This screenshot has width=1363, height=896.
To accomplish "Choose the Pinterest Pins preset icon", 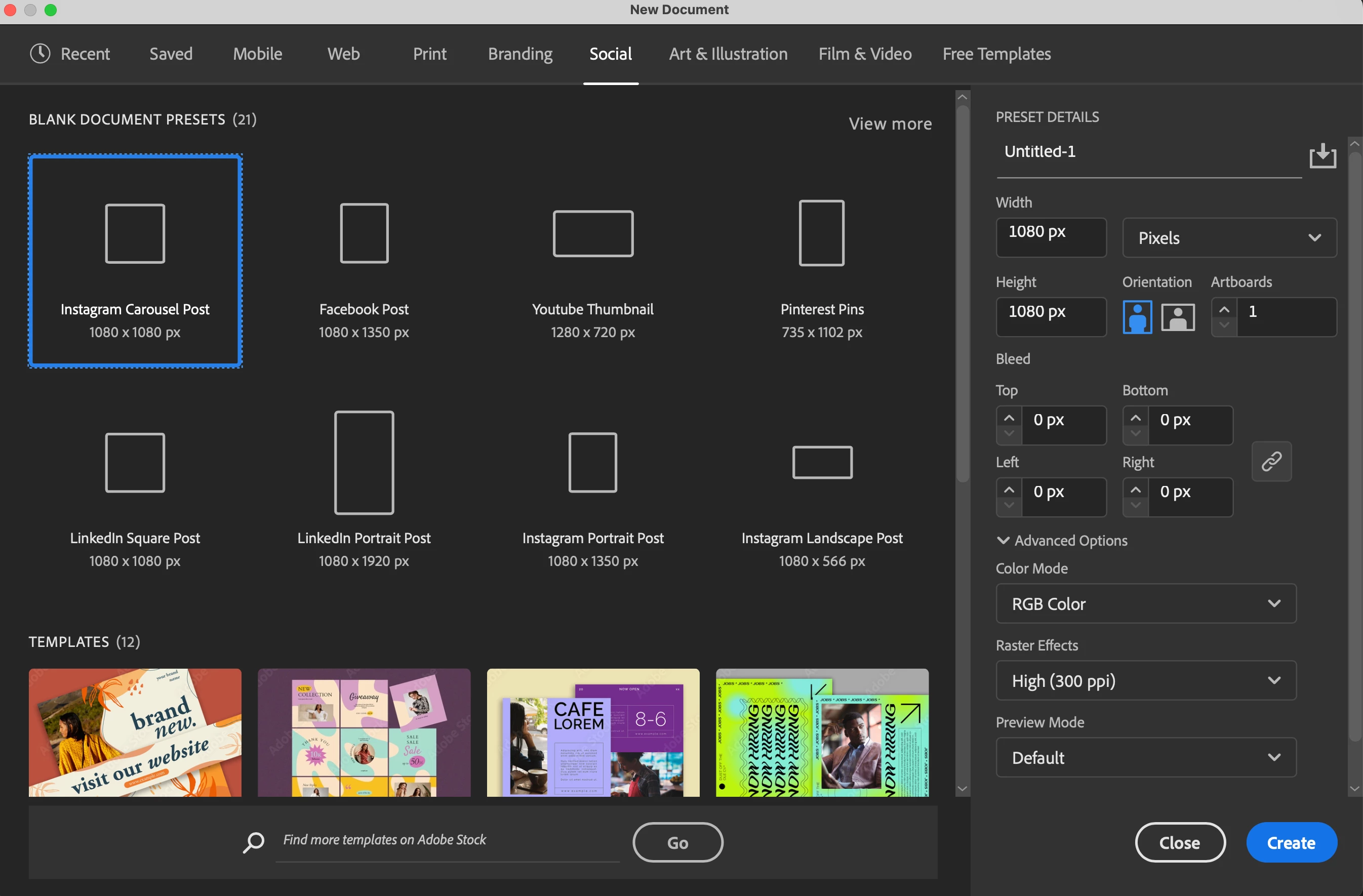I will click(821, 233).
